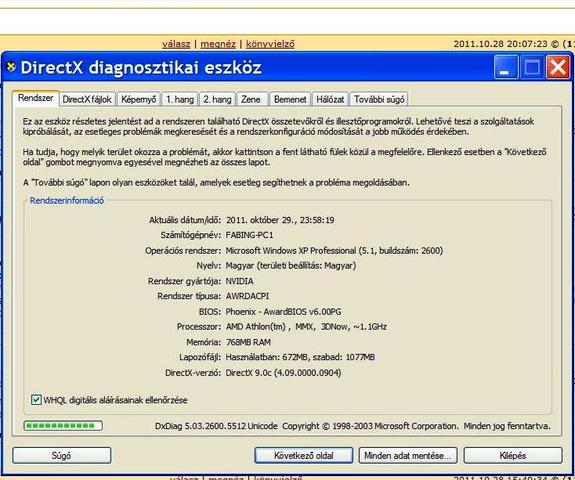Open the DirectX fájlok tab

pyautogui.click(x=87, y=99)
